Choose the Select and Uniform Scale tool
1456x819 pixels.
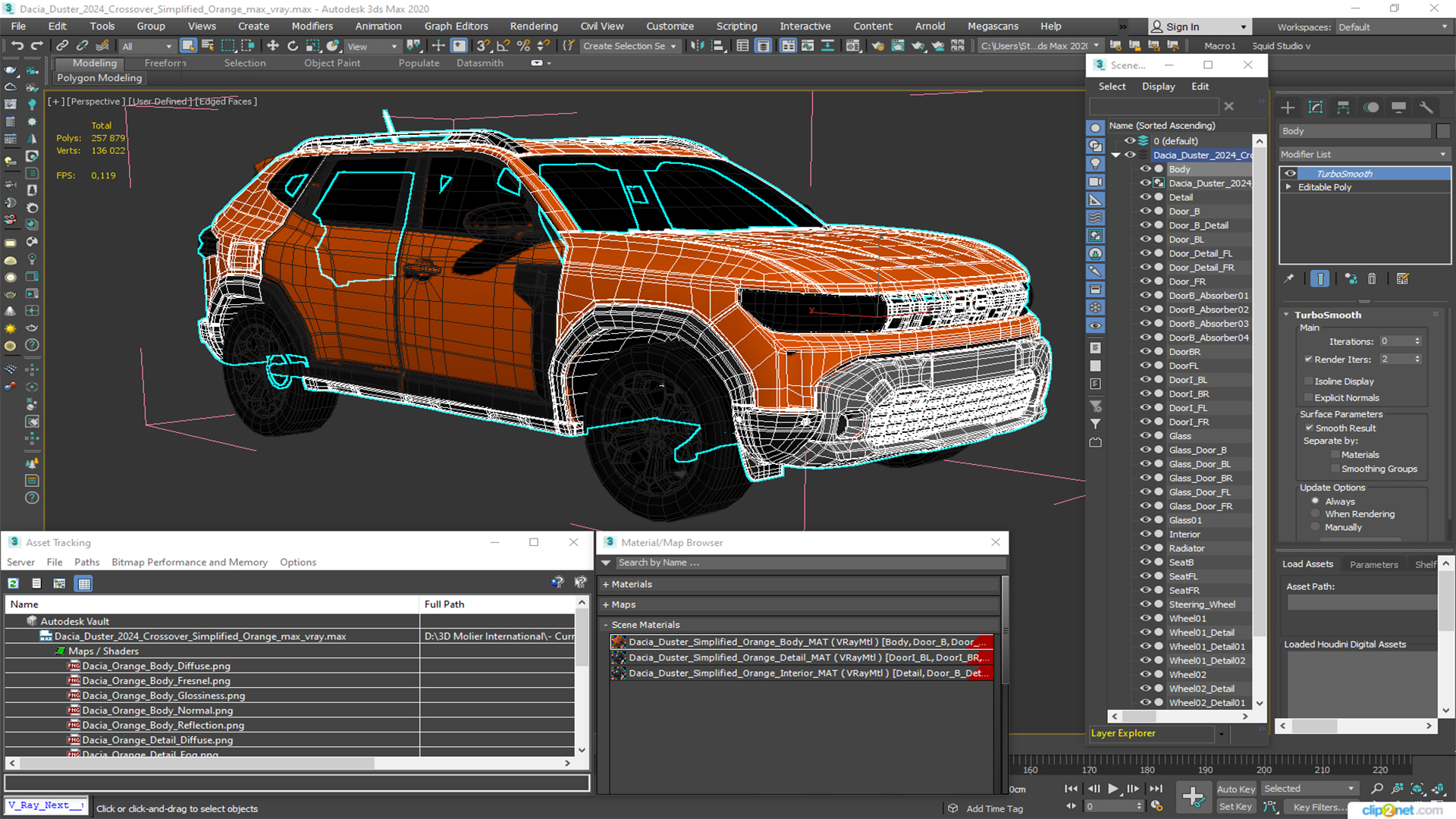312,46
